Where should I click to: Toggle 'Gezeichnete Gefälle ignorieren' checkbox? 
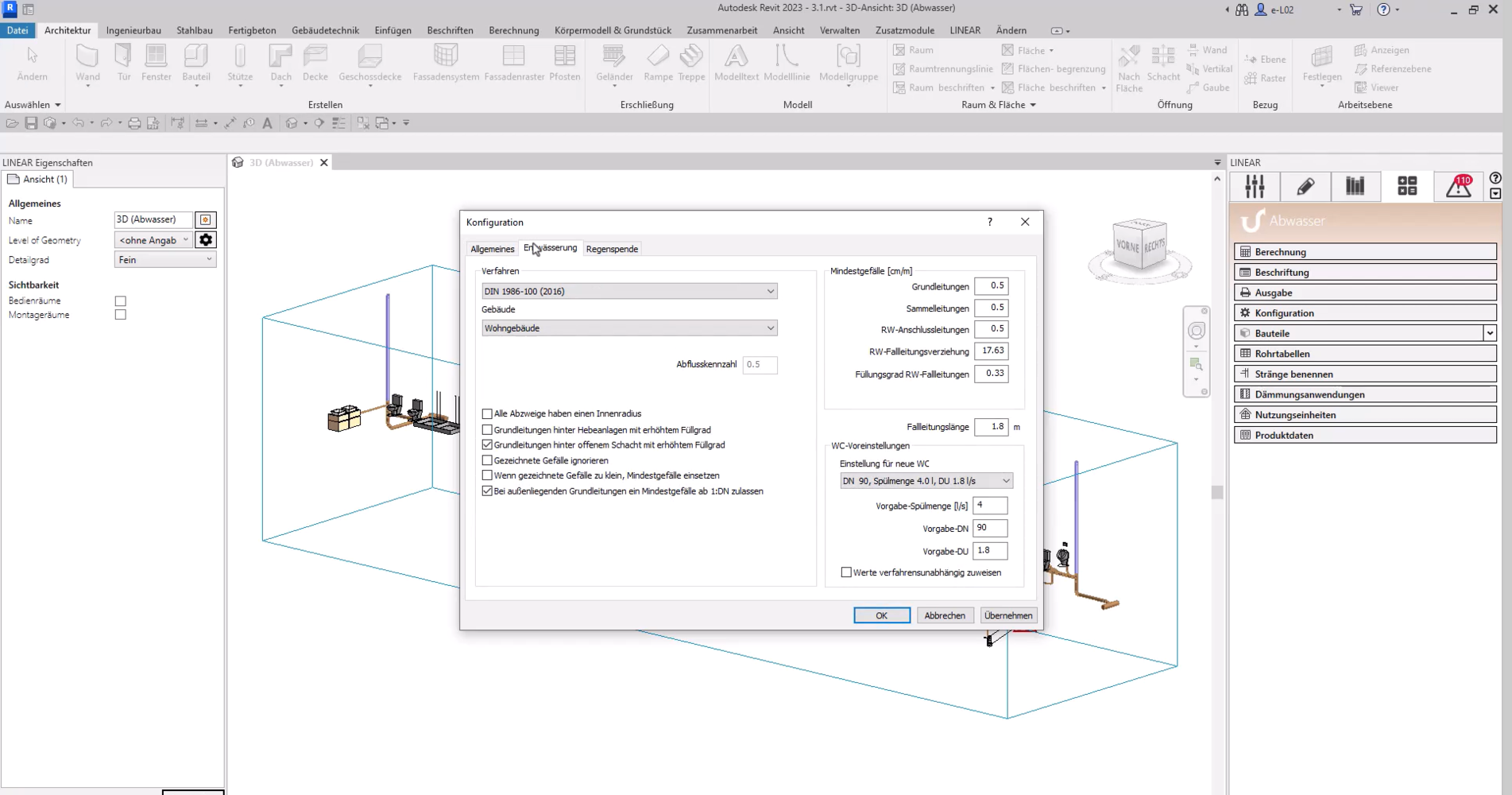coord(487,460)
